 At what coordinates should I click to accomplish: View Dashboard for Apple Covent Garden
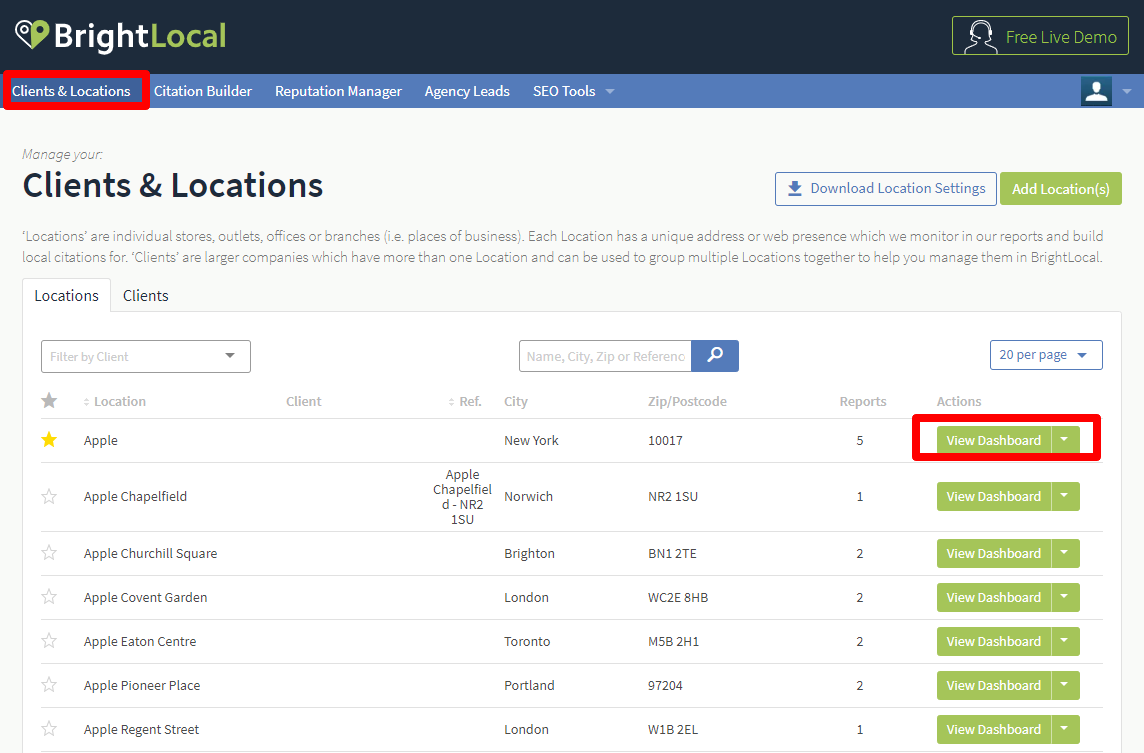coord(994,597)
